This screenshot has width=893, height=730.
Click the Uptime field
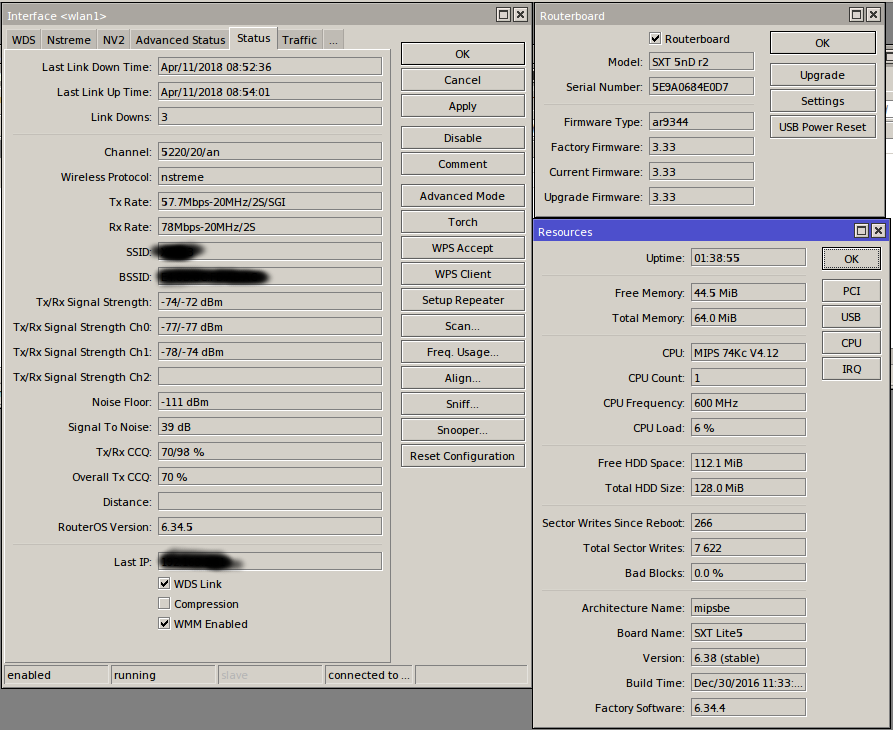[x=748, y=258]
